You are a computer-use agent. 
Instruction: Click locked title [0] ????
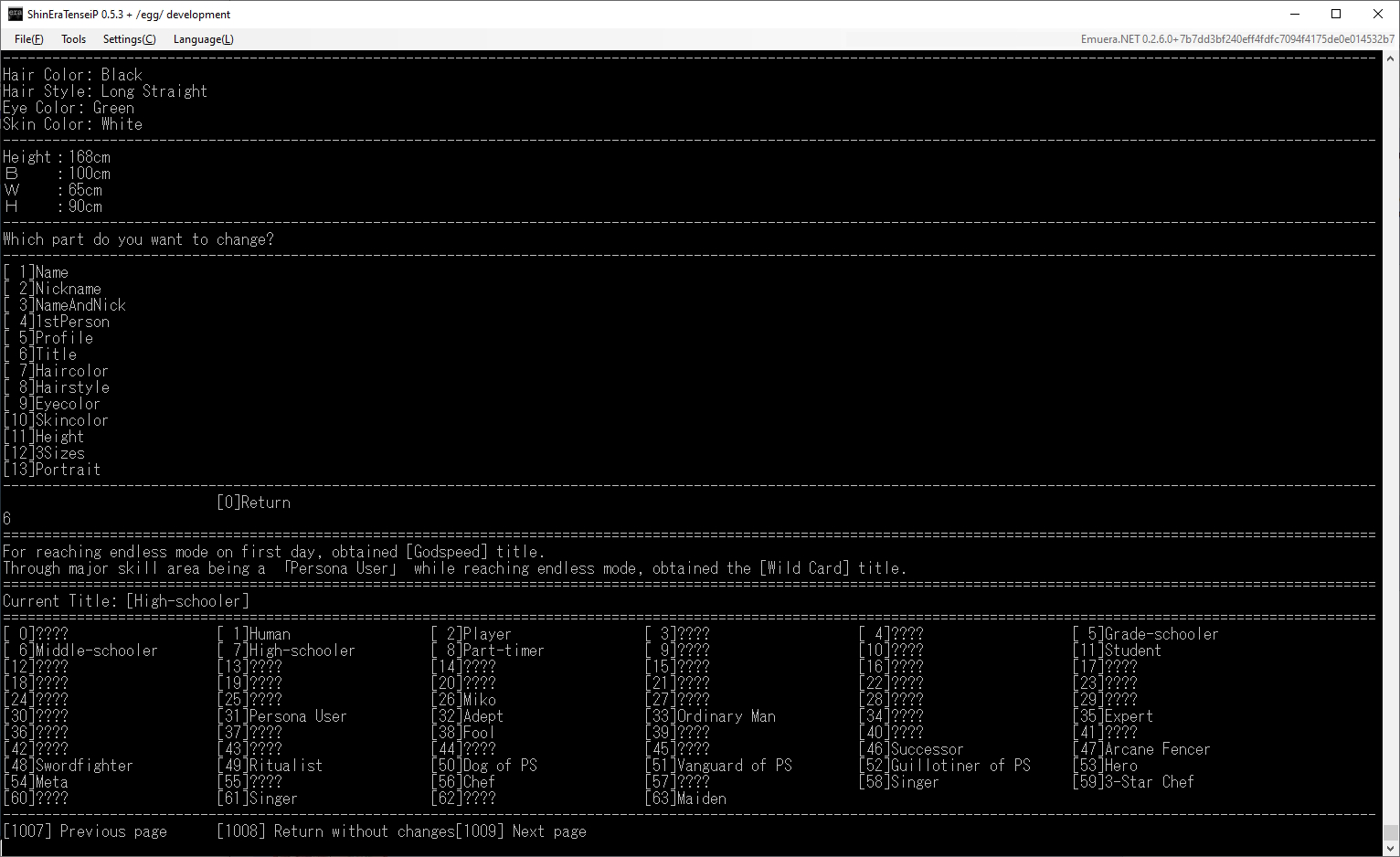[36, 634]
